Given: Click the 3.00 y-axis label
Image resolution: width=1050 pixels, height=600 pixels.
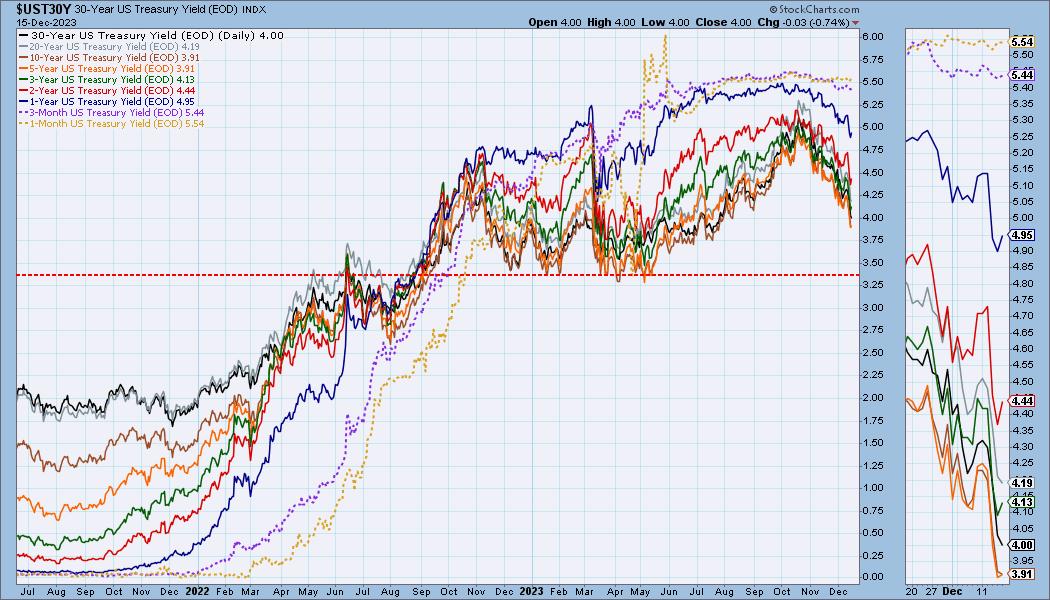Looking at the screenshot, I should 873,307.
